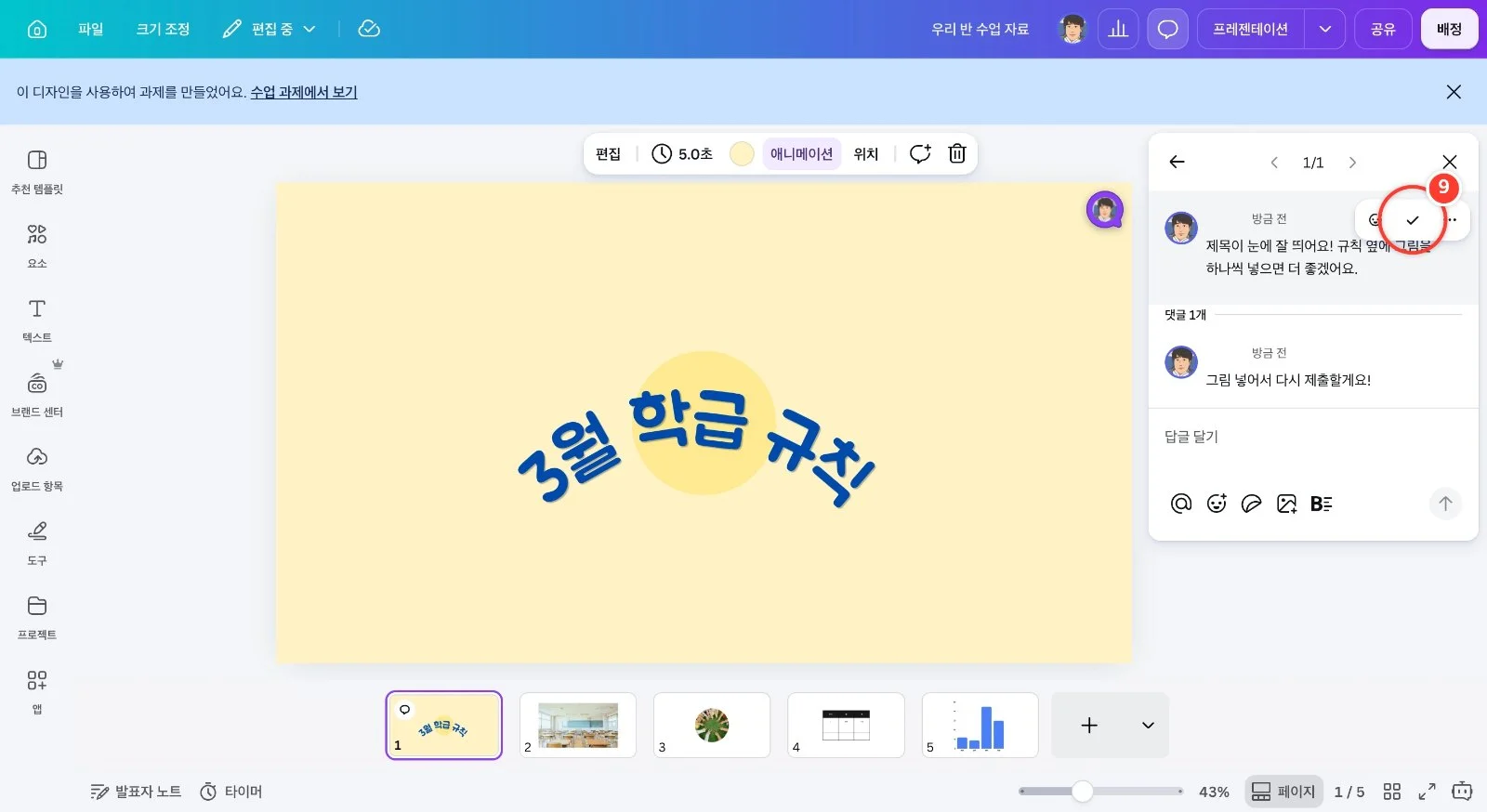Resolve the comment with the checkmark
Image resolution: width=1487 pixels, height=812 pixels.
[1413, 220]
